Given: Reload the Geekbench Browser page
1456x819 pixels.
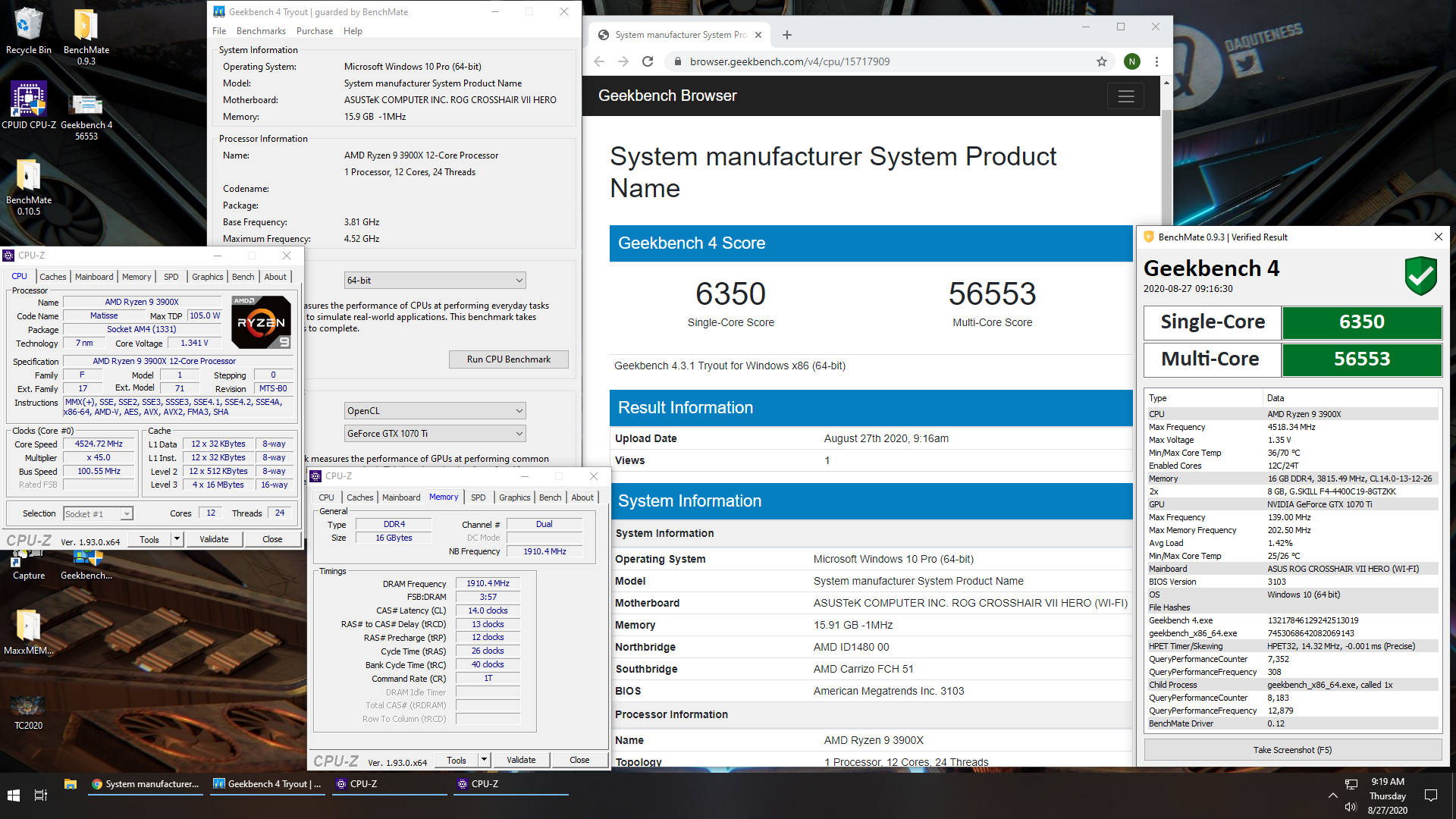Looking at the screenshot, I should pos(648,61).
